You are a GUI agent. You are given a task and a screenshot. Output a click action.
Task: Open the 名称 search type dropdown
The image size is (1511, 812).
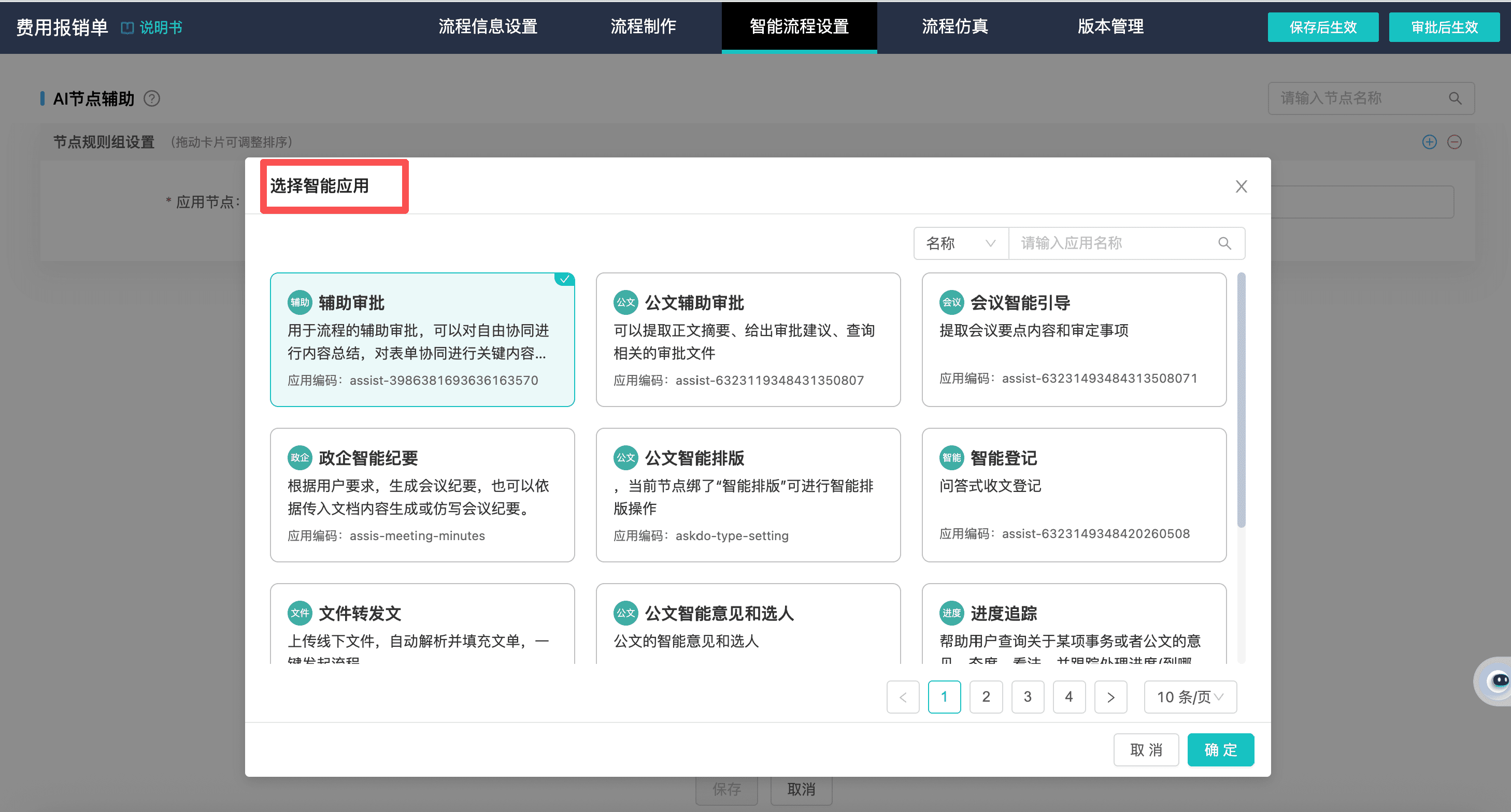click(x=961, y=243)
